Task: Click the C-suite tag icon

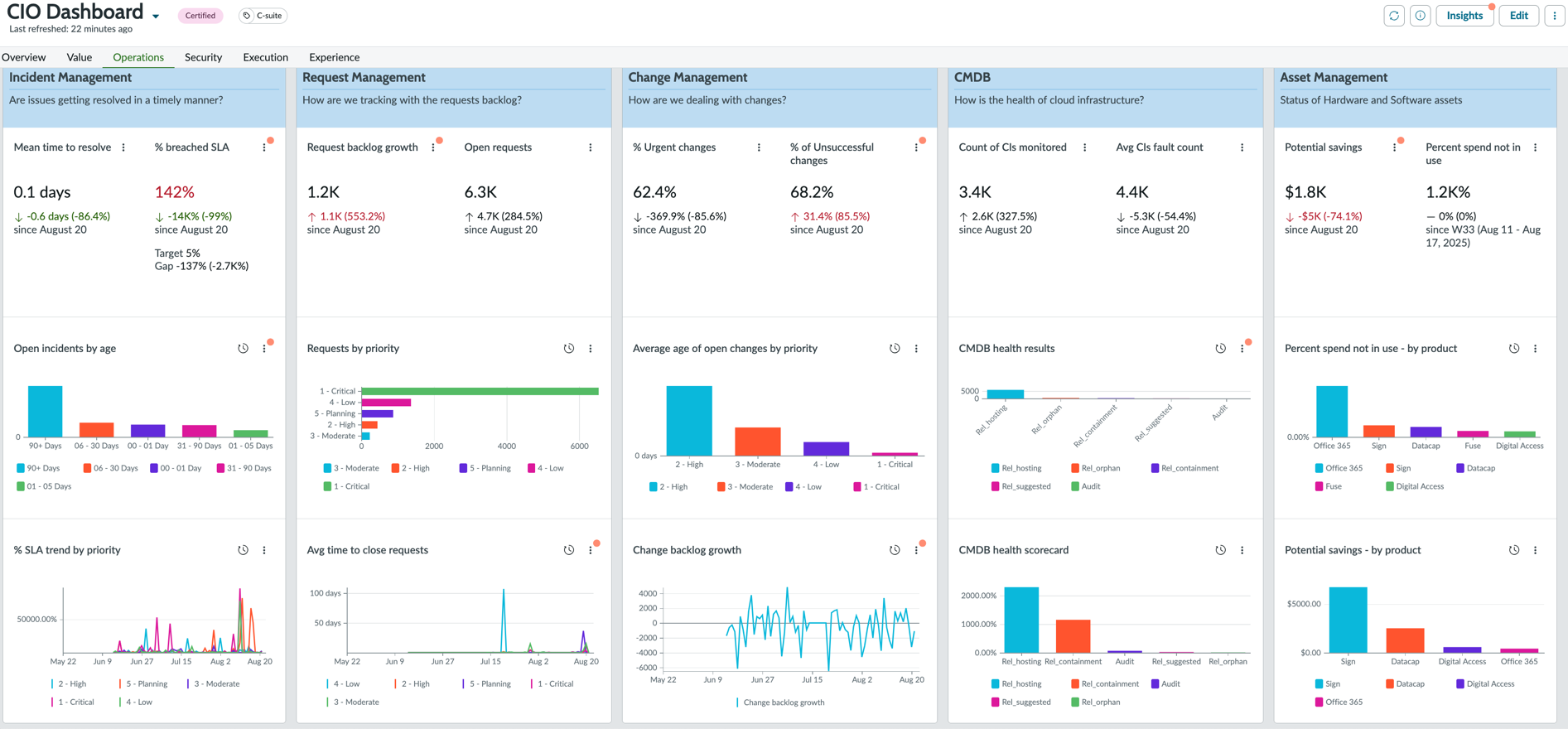Action: click(x=247, y=16)
